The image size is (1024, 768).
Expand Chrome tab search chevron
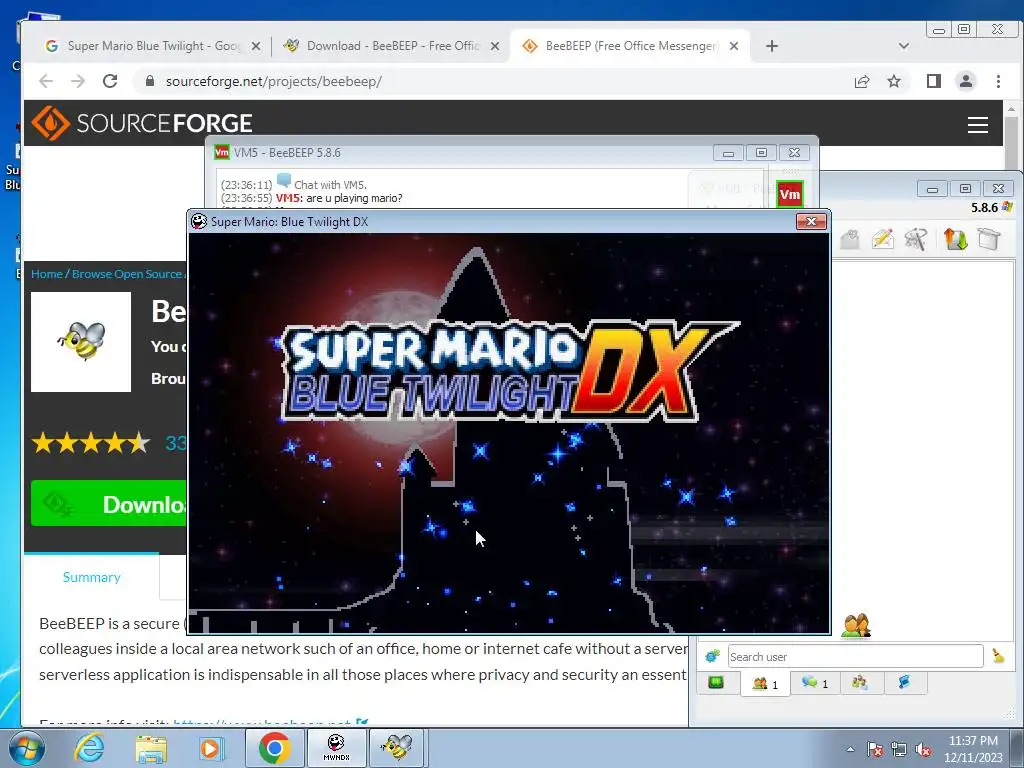tap(904, 46)
